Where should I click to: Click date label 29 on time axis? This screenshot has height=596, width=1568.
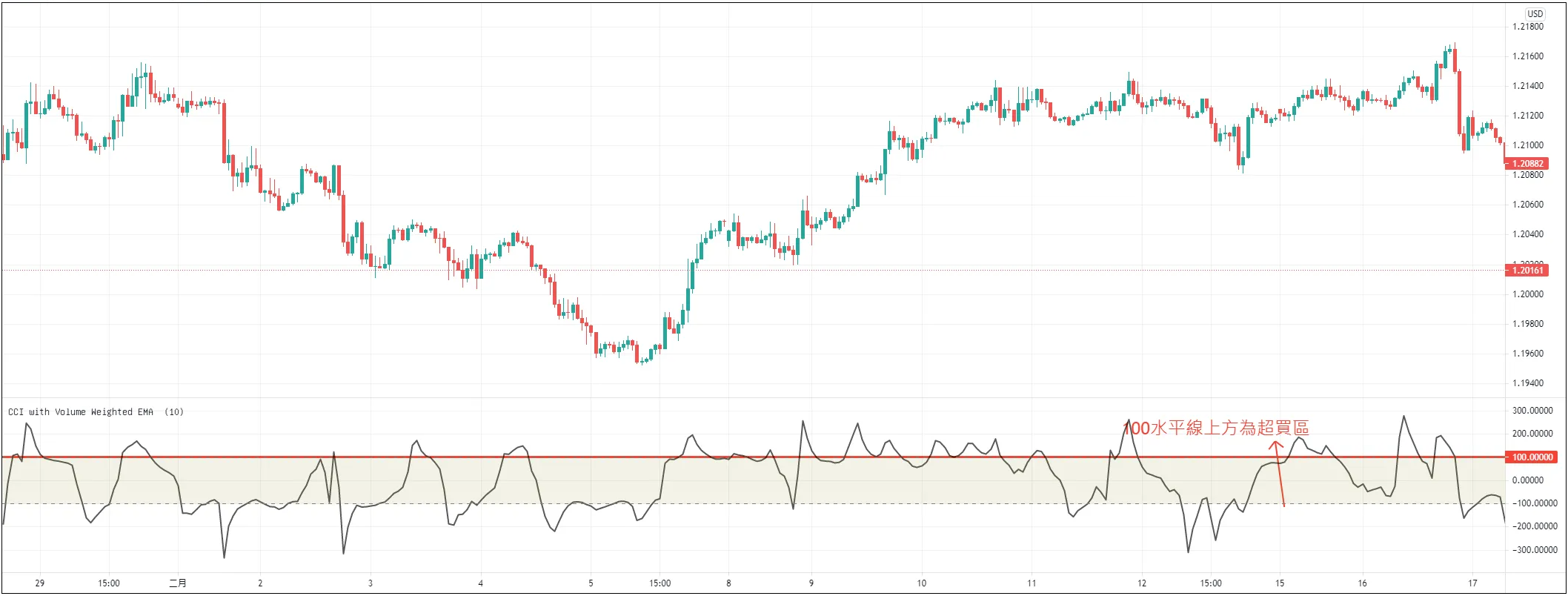coord(40,583)
